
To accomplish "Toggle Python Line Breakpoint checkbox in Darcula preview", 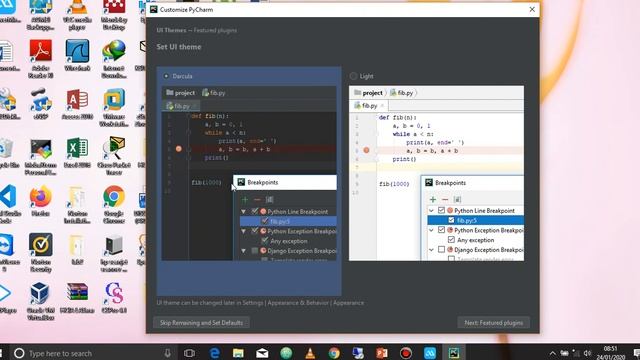I will pos(255,211).
